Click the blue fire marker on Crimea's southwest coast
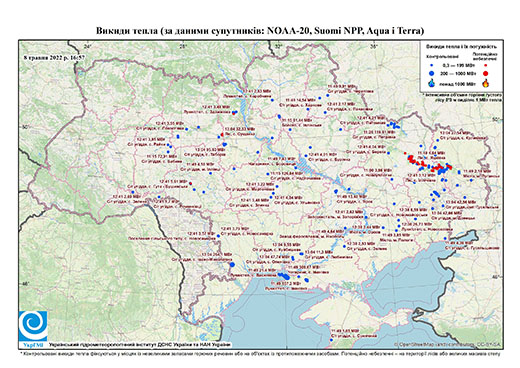 331,340
